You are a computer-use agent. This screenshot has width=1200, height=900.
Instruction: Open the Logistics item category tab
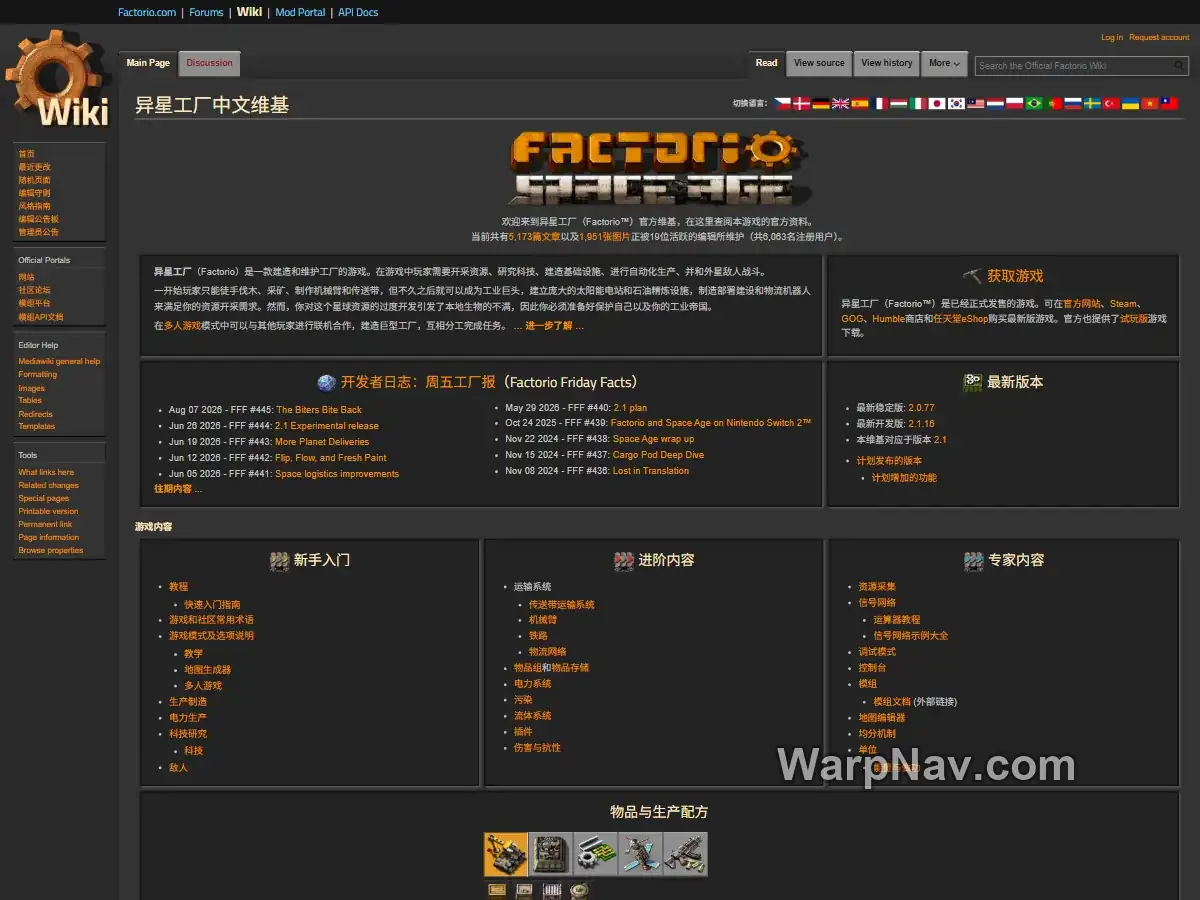tap(506, 854)
